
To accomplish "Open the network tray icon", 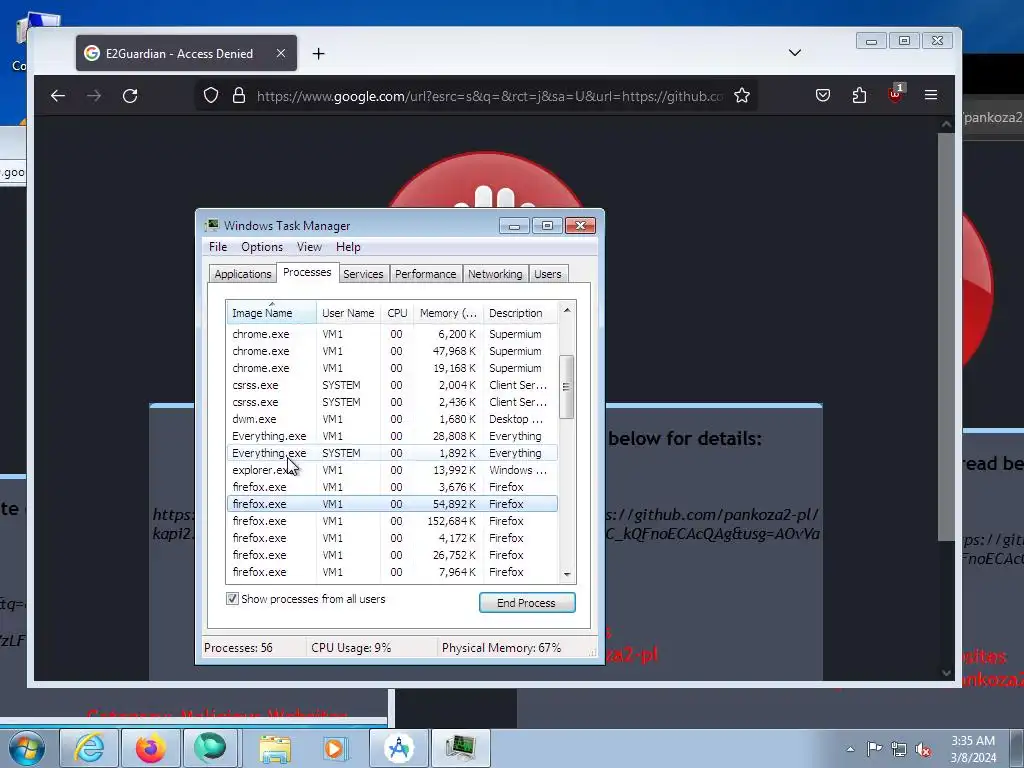I will [x=899, y=749].
